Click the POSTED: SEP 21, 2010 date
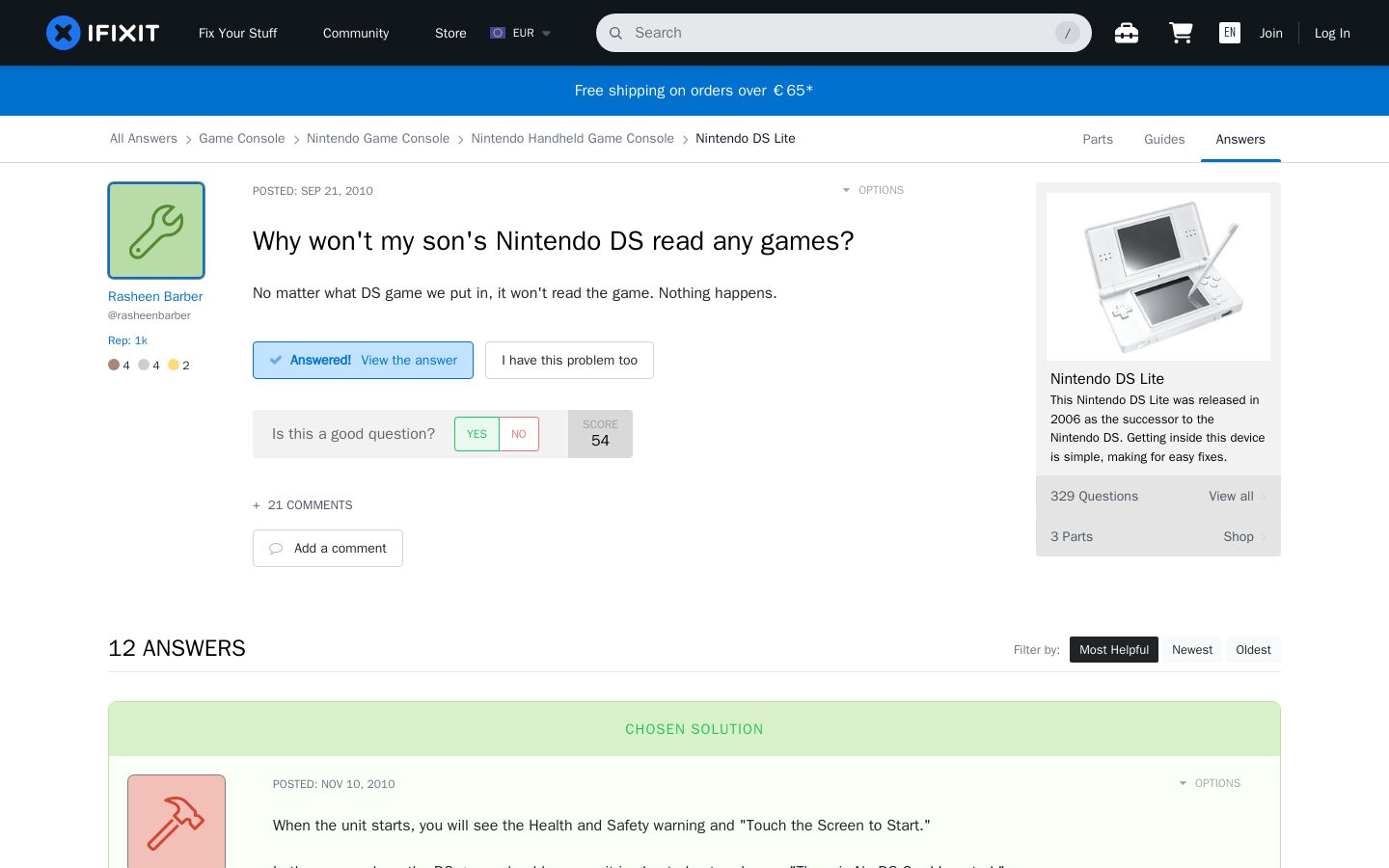The height and width of the screenshot is (868, 1389). pos(313,191)
